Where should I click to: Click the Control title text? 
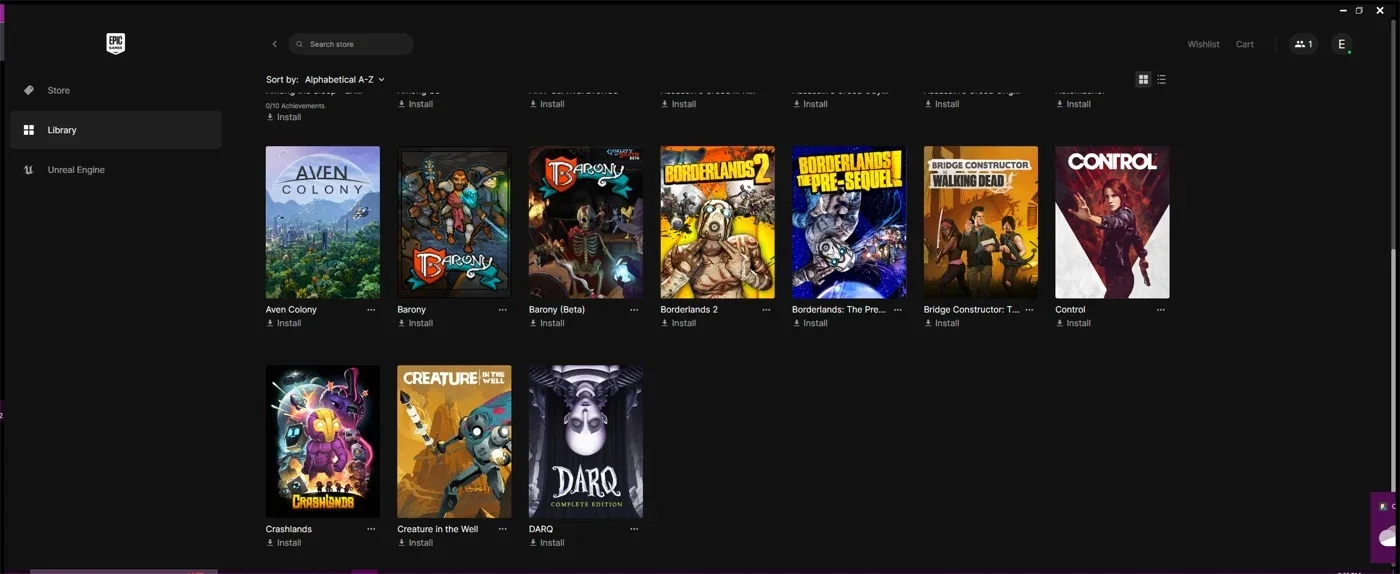tap(1070, 310)
